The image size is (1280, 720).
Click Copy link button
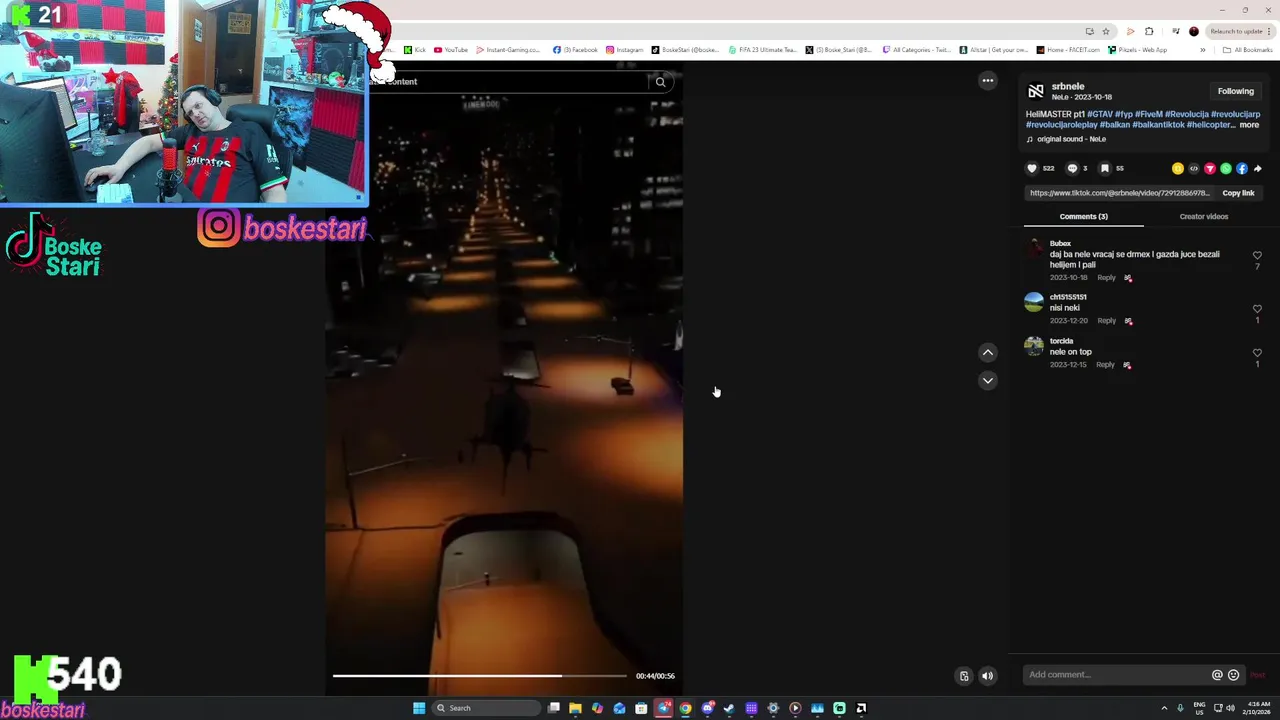point(1238,193)
